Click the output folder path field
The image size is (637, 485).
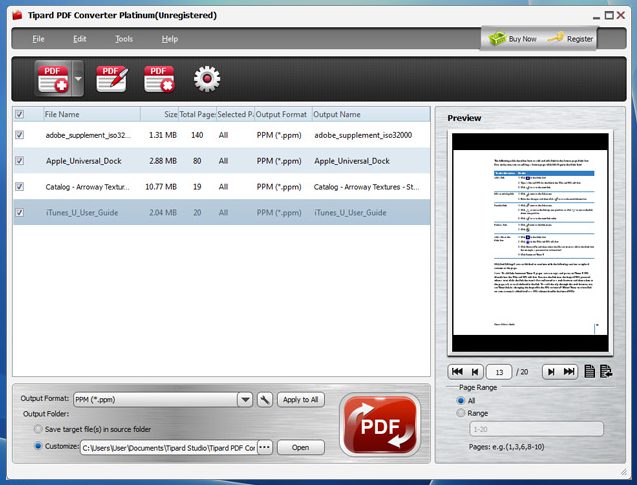(169, 448)
